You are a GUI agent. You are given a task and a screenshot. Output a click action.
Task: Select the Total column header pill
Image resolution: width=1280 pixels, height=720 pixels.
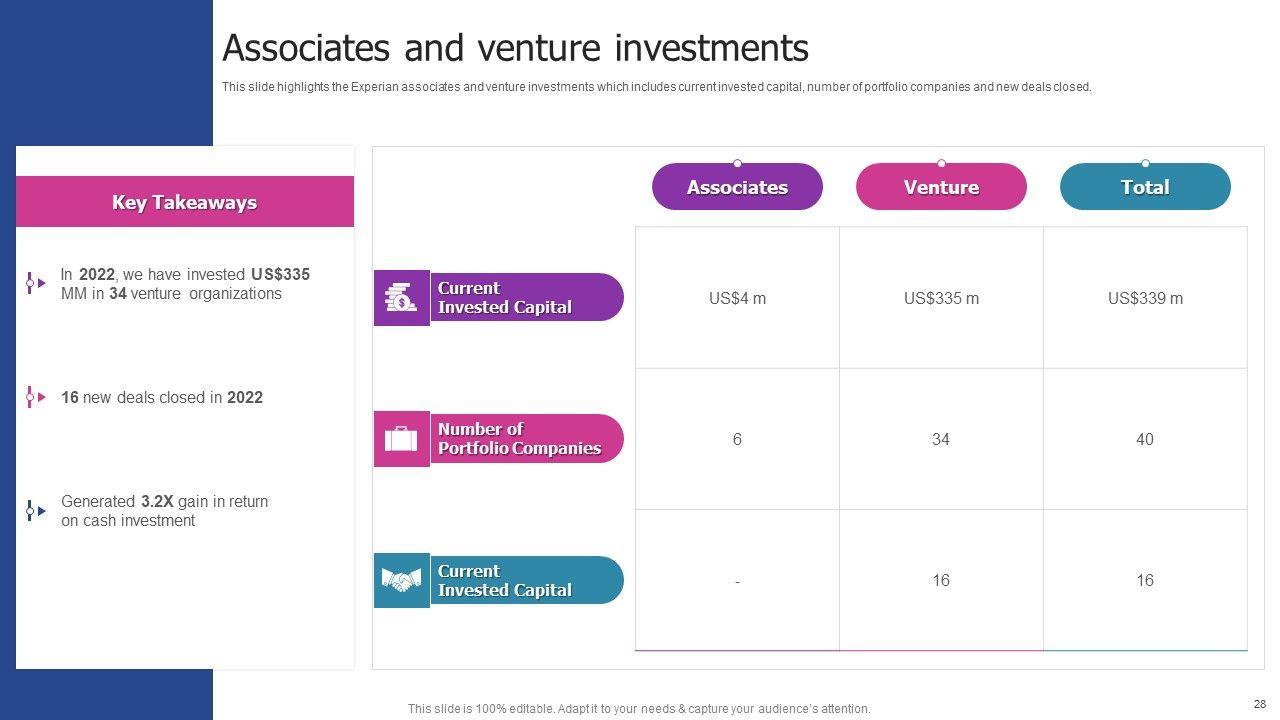(1145, 188)
